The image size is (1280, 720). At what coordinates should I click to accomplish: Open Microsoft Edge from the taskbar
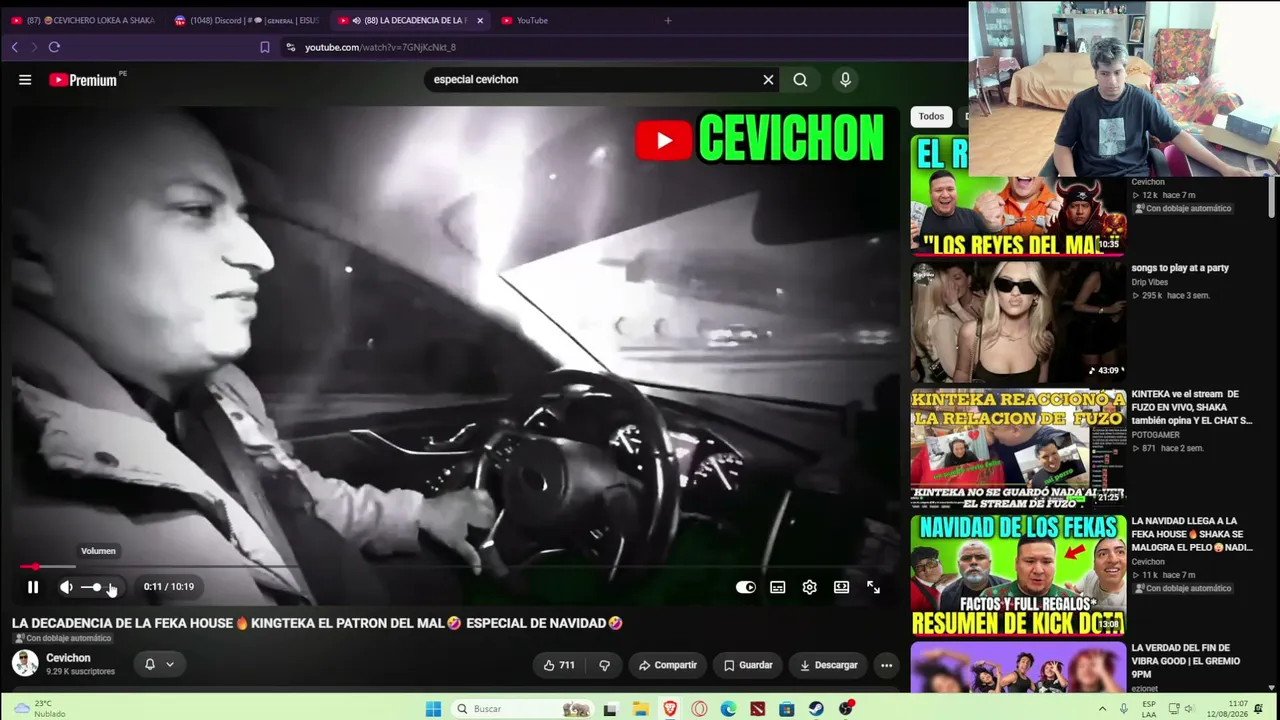tap(728, 709)
